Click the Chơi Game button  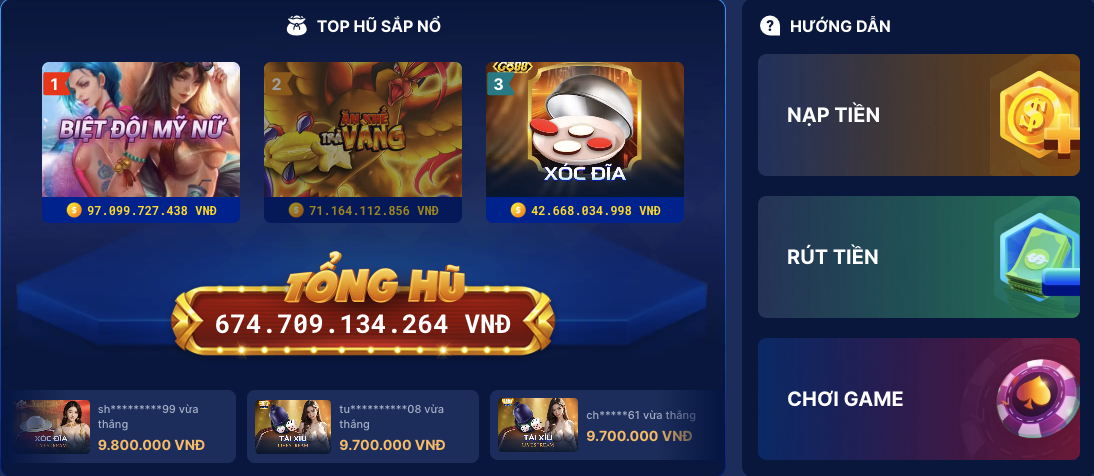tap(919, 399)
